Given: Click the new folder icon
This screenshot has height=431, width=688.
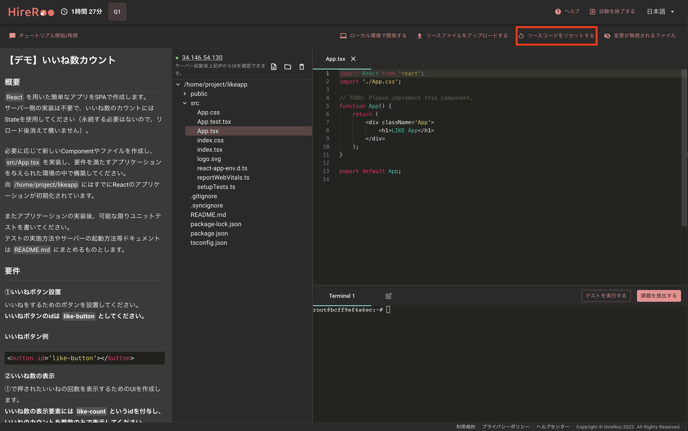Looking at the screenshot, I should click(x=287, y=67).
